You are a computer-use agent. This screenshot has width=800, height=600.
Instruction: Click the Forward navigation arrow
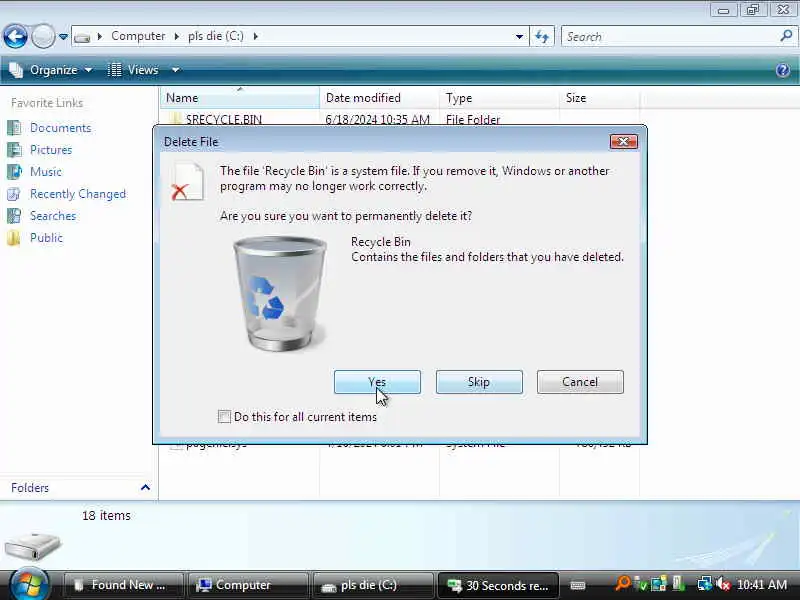(x=43, y=37)
